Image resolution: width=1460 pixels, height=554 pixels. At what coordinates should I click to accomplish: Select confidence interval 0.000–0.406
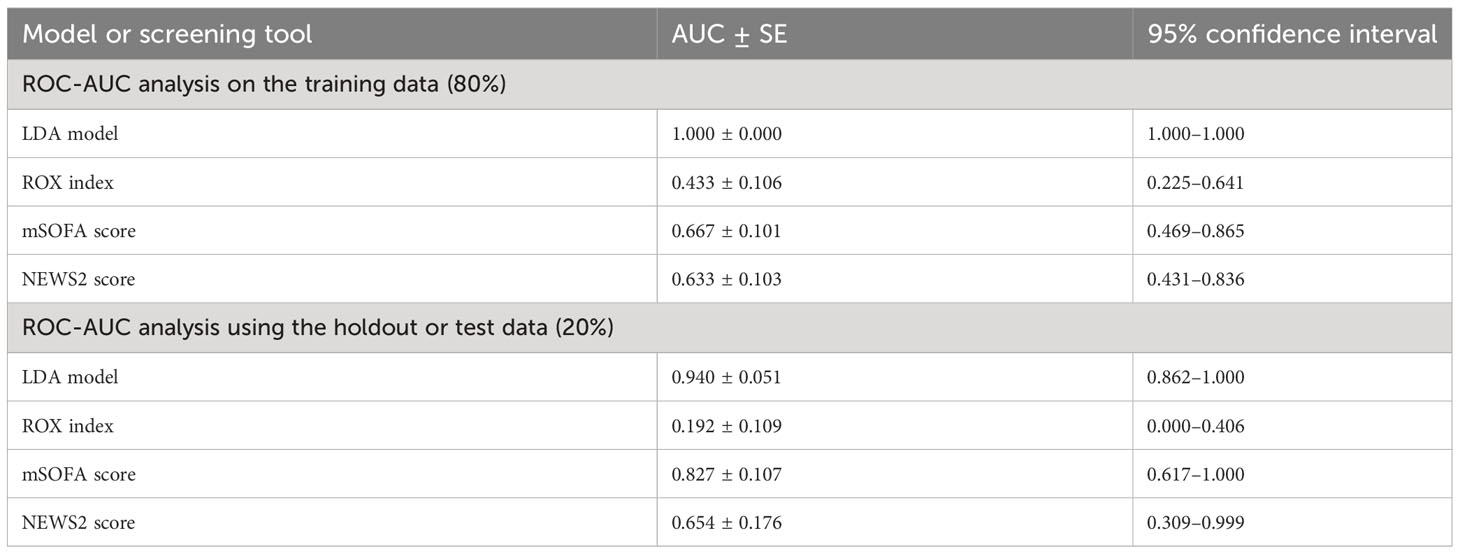tap(1196, 426)
